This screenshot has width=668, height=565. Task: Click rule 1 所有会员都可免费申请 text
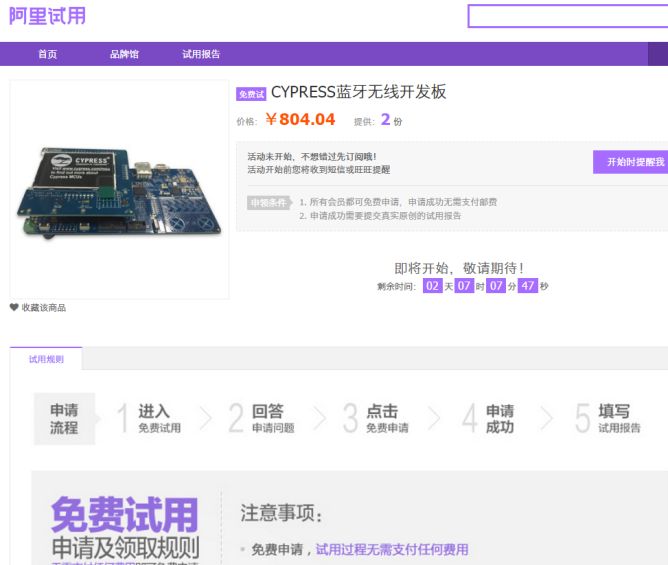[x=398, y=202]
